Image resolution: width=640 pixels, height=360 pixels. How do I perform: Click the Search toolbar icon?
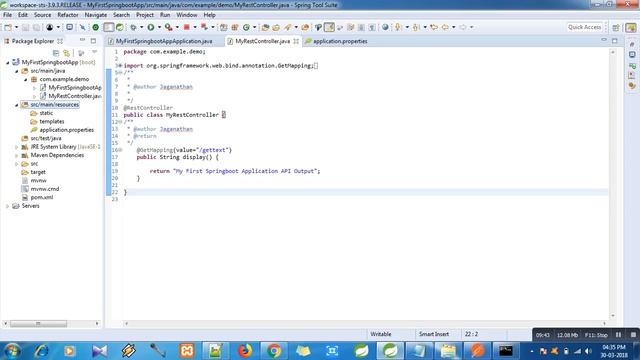pos(288,27)
